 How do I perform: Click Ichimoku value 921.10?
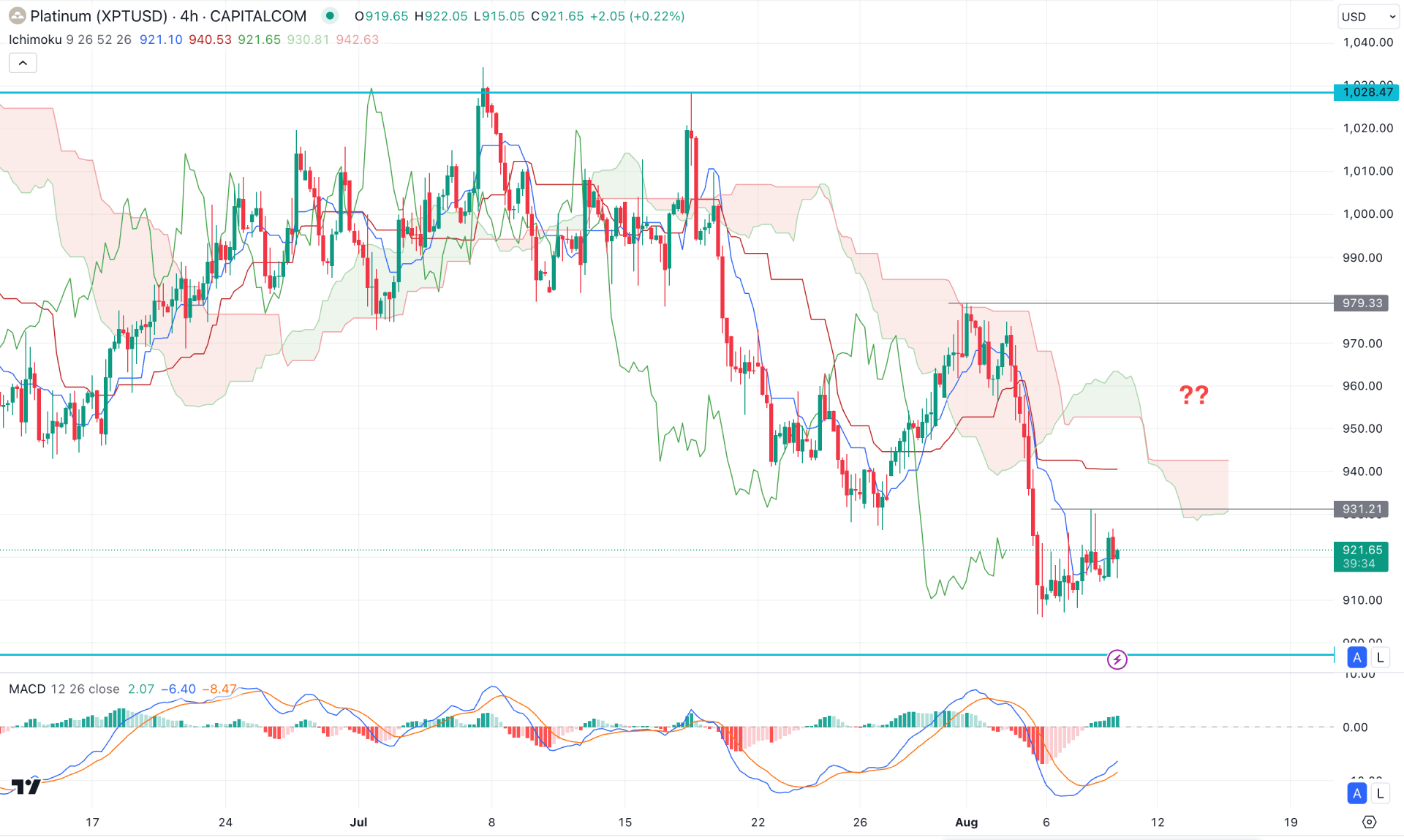[x=161, y=39]
